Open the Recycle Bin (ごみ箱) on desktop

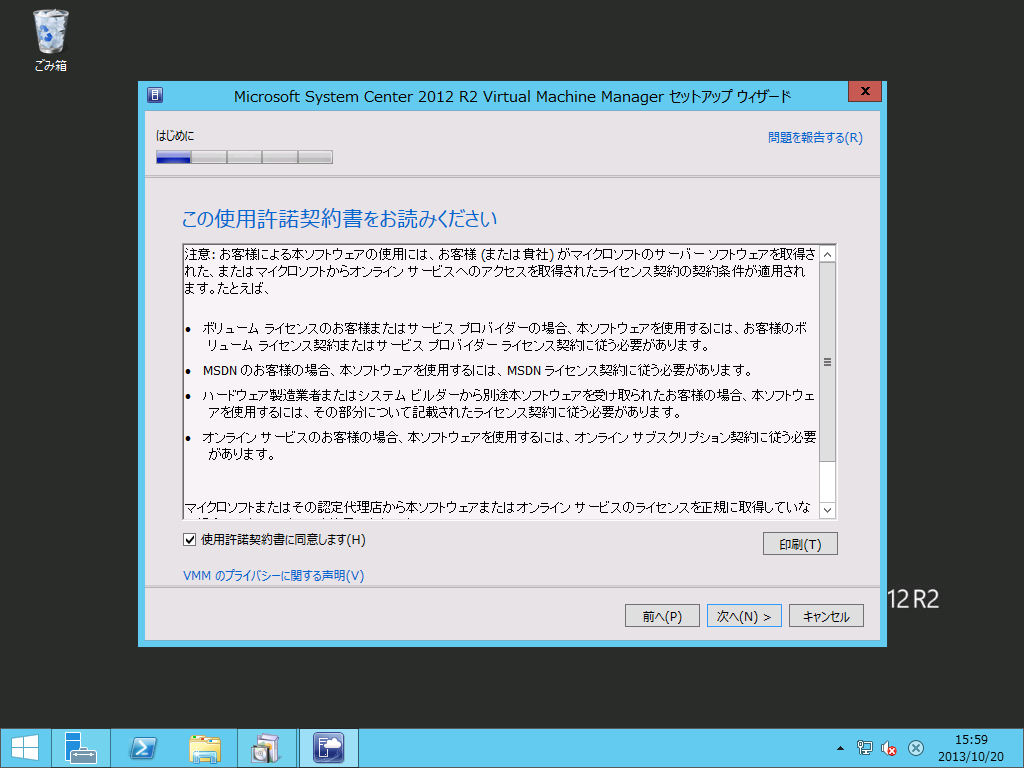(50, 40)
